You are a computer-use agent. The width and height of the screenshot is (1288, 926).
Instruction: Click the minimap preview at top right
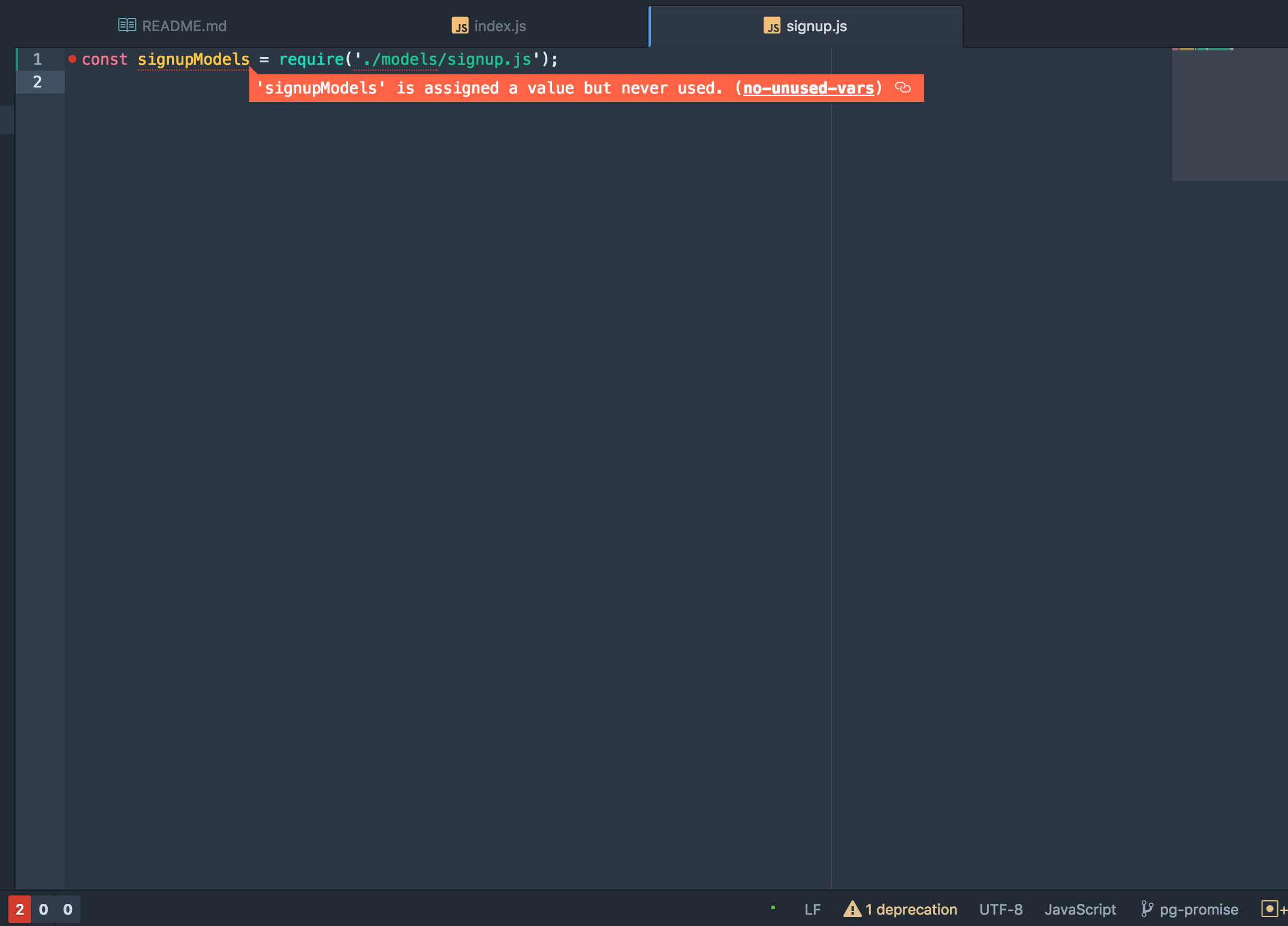pyautogui.click(x=1229, y=108)
